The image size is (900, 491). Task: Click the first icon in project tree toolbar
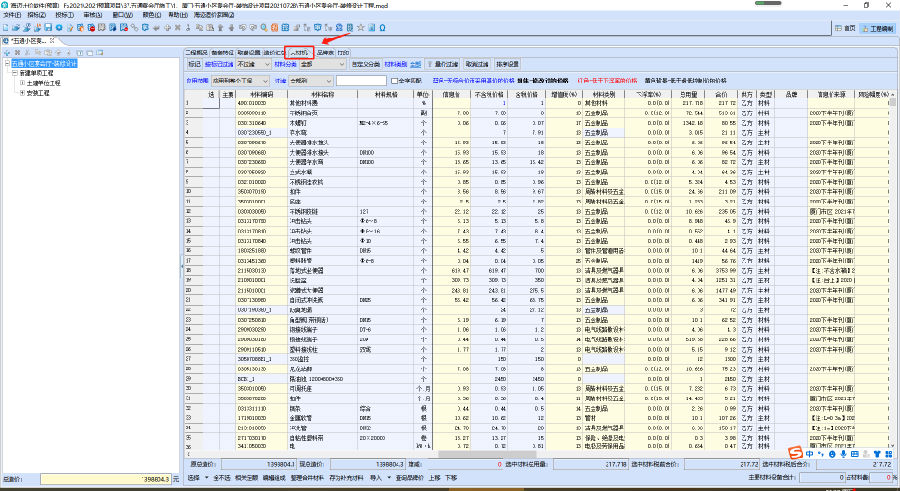click(7, 52)
